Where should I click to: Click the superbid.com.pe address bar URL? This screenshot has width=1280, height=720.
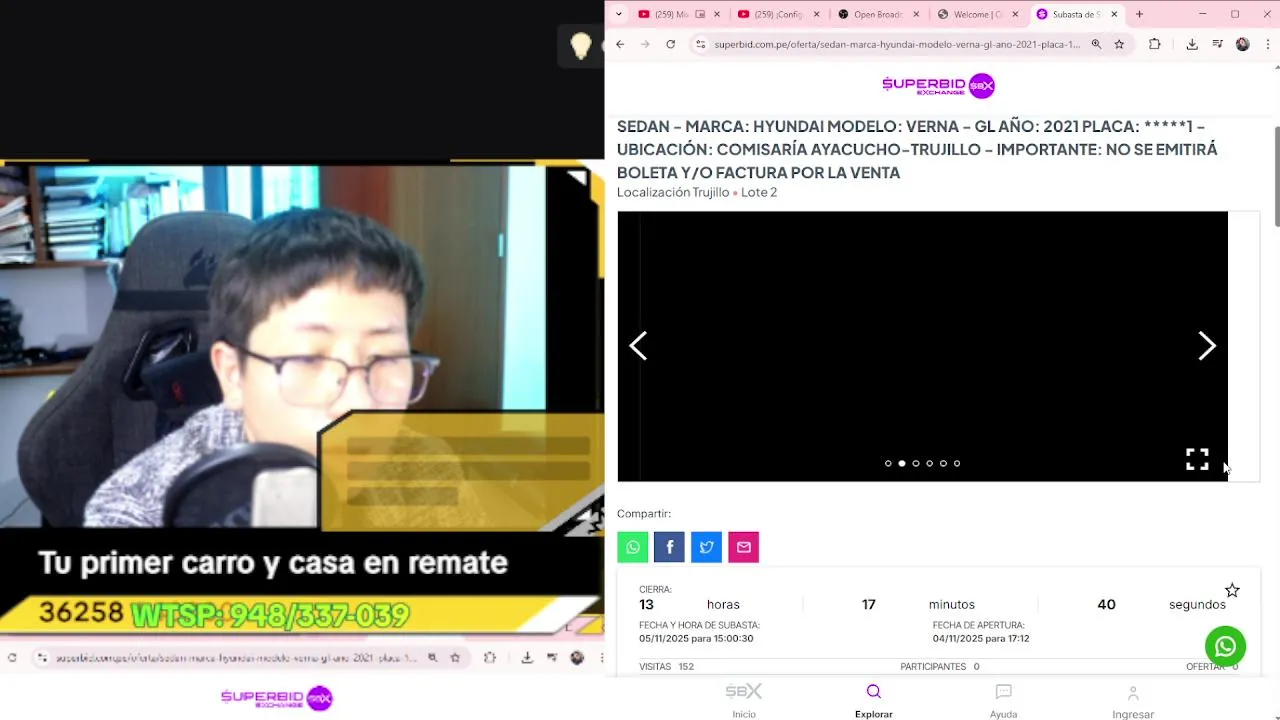tap(897, 44)
